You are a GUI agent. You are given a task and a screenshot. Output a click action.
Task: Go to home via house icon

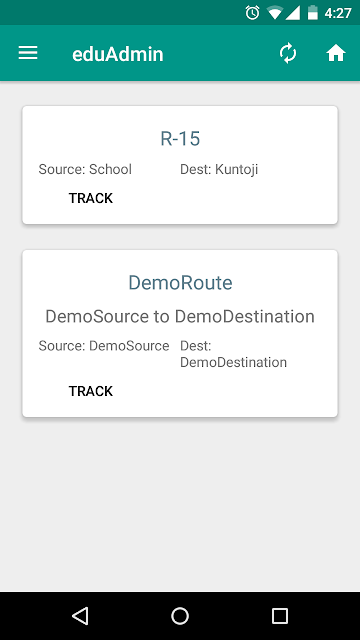coord(336,53)
